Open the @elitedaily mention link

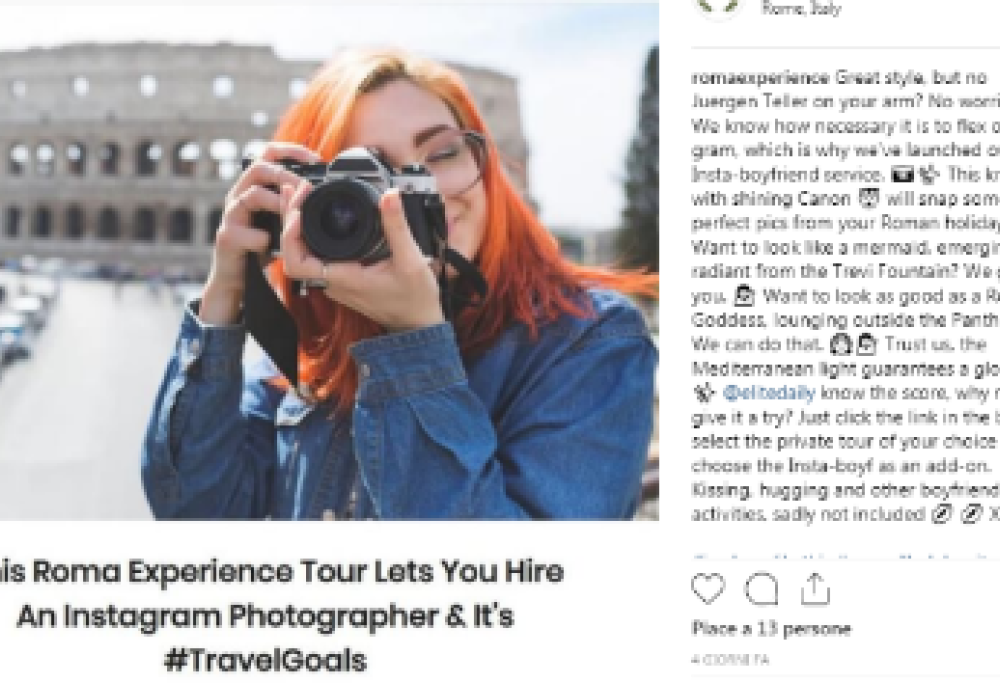click(769, 393)
